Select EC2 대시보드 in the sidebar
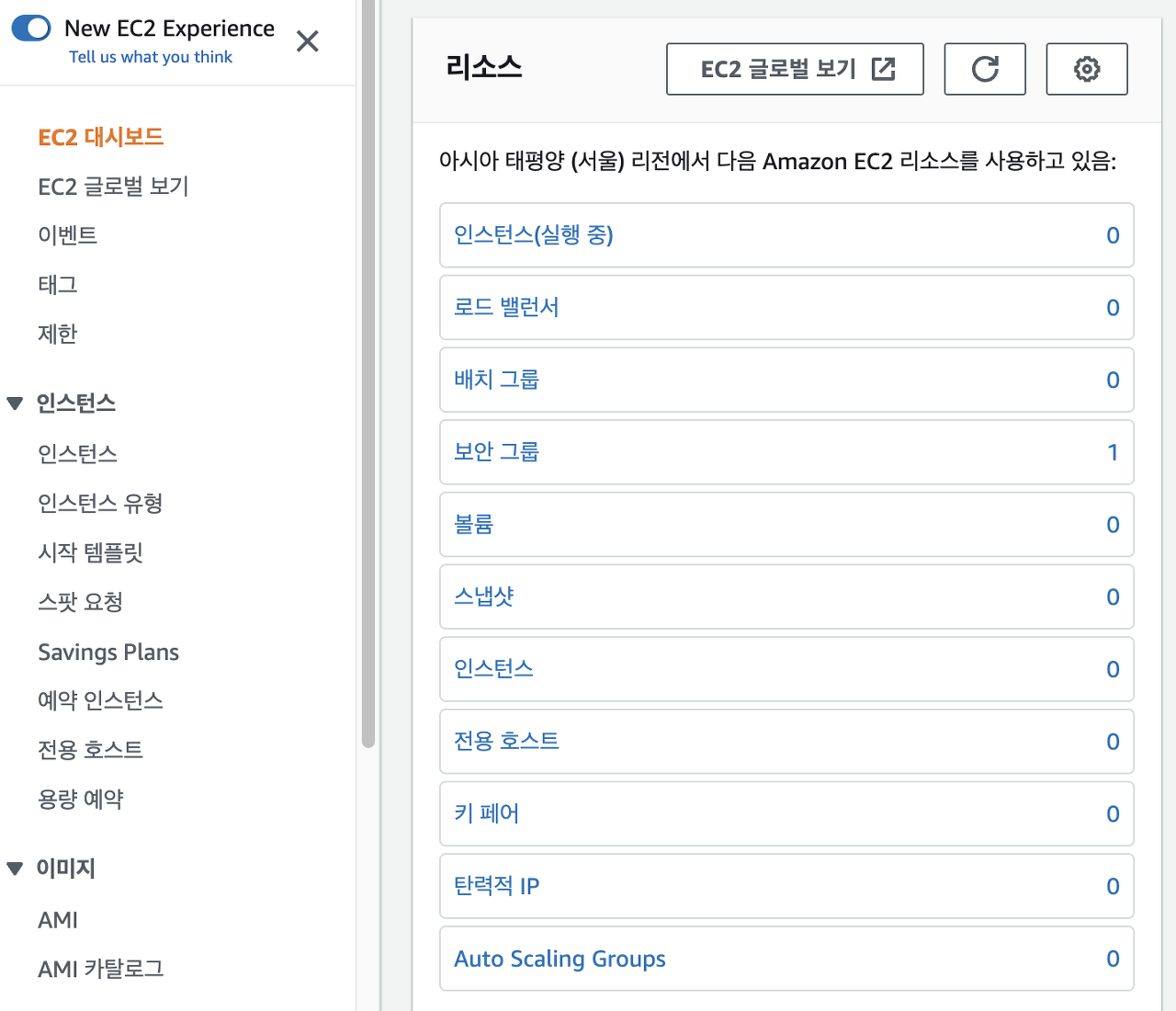The height and width of the screenshot is (1011, 1176). [101, 137]
